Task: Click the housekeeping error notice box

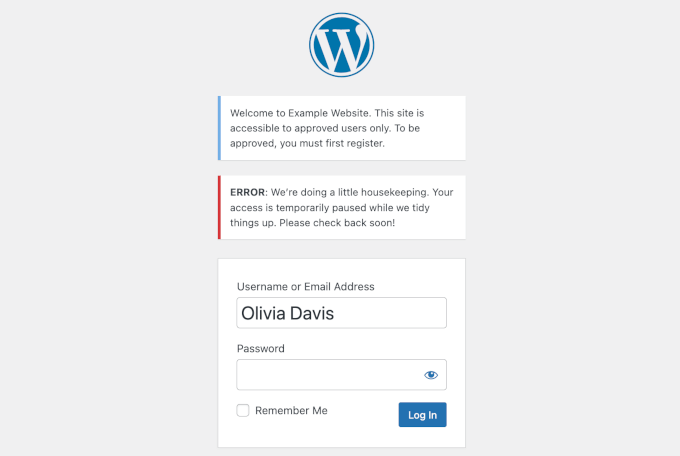Action: click(x=342, y=208)
